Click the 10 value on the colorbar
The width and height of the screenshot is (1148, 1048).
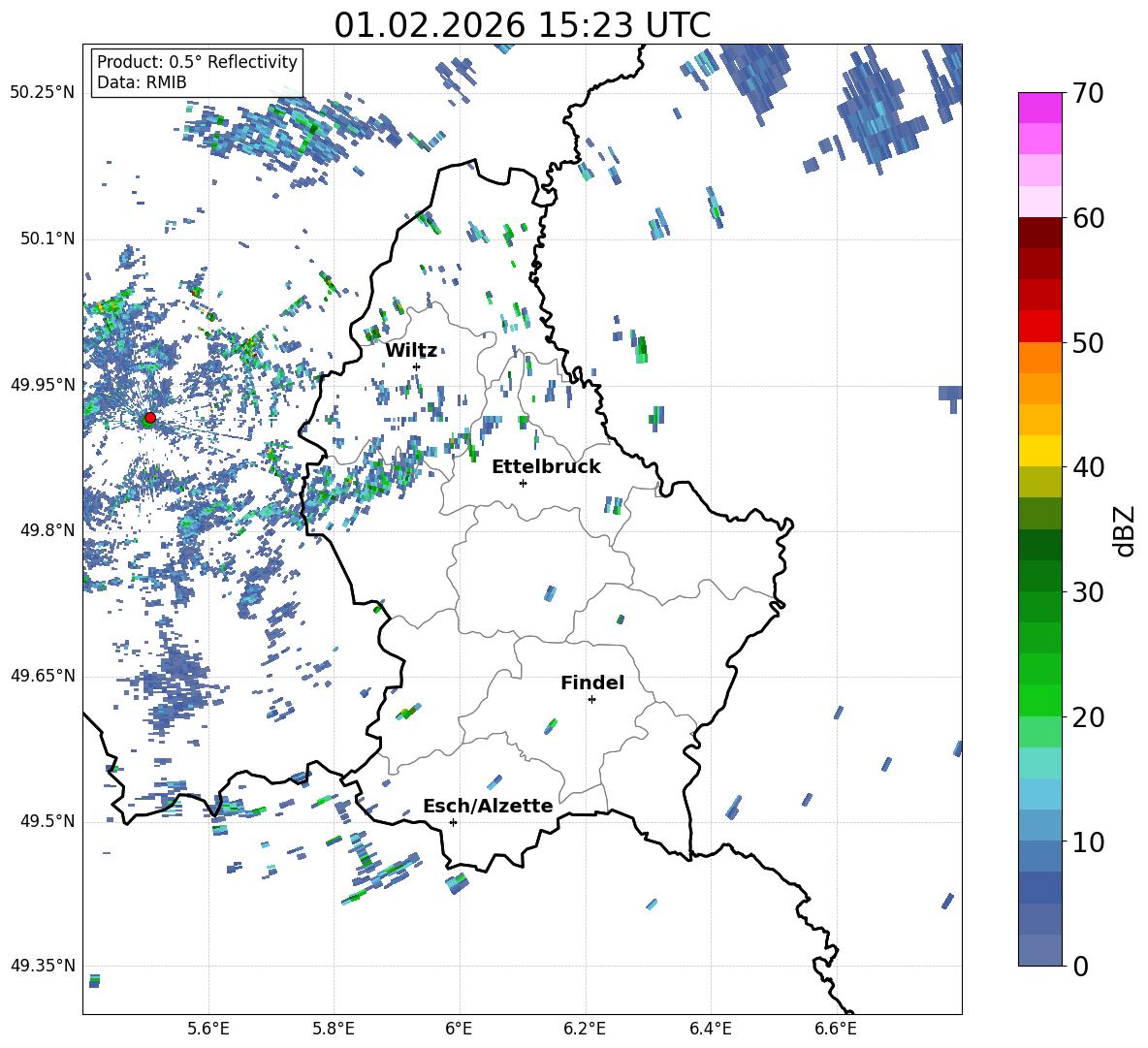pos(1088,842)
